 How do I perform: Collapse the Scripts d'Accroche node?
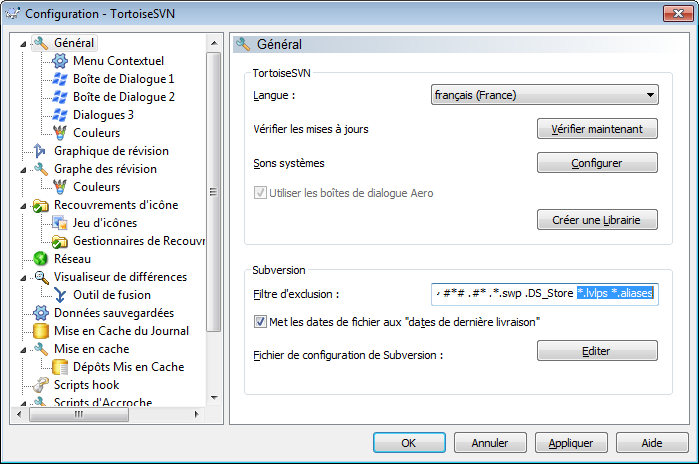23,403
